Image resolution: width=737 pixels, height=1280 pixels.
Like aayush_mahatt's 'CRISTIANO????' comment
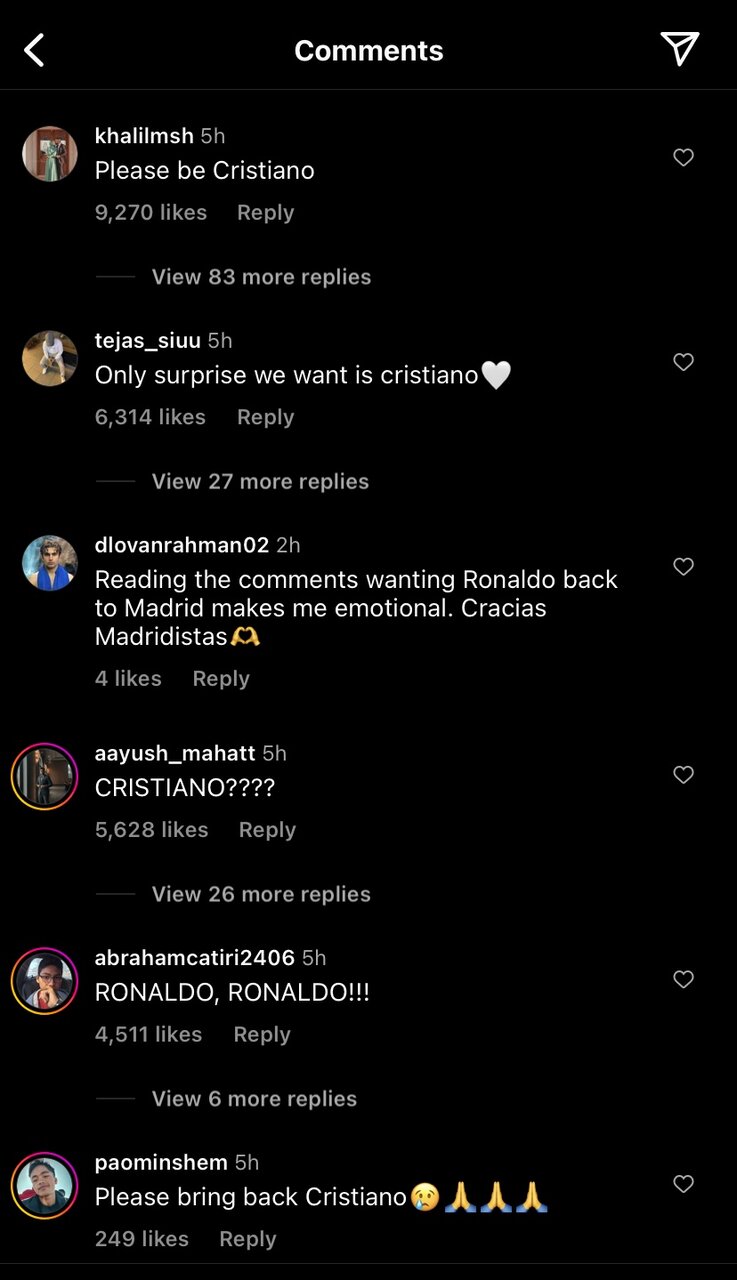click(683, 775)
